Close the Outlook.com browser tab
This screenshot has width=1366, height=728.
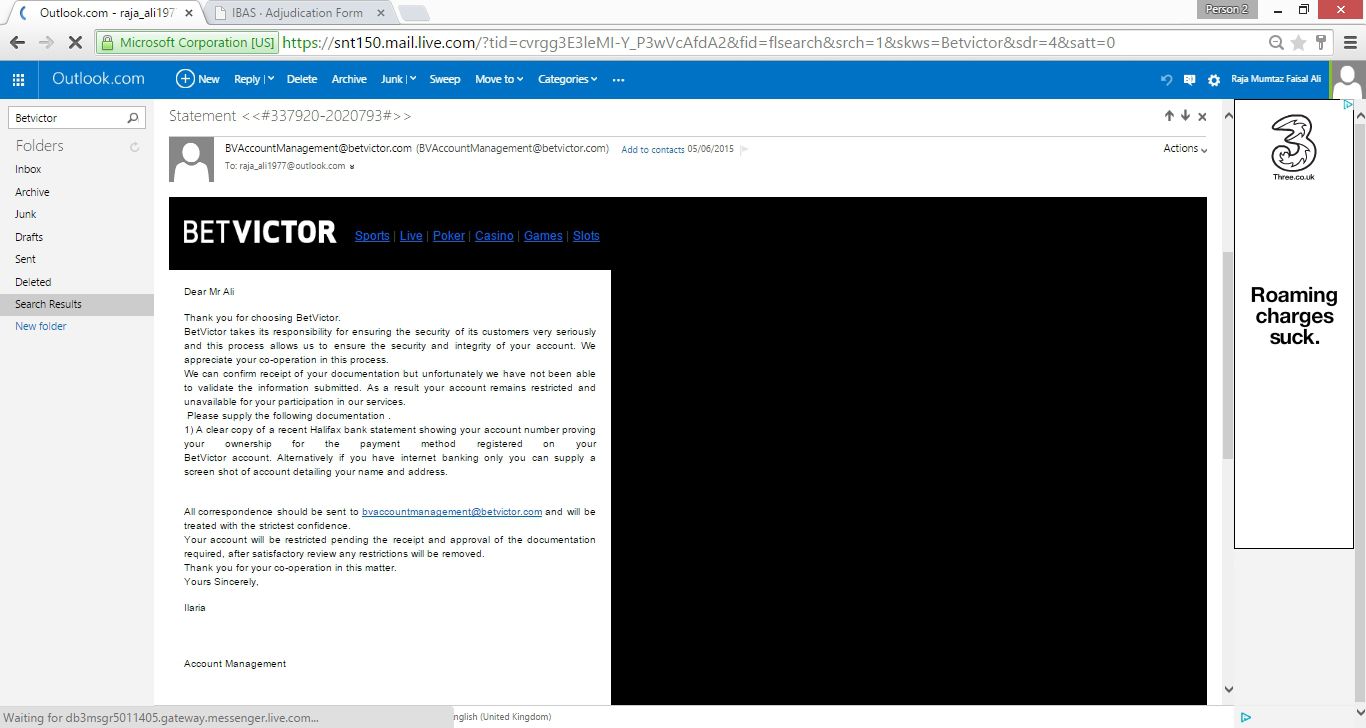[x=189, y=13]
